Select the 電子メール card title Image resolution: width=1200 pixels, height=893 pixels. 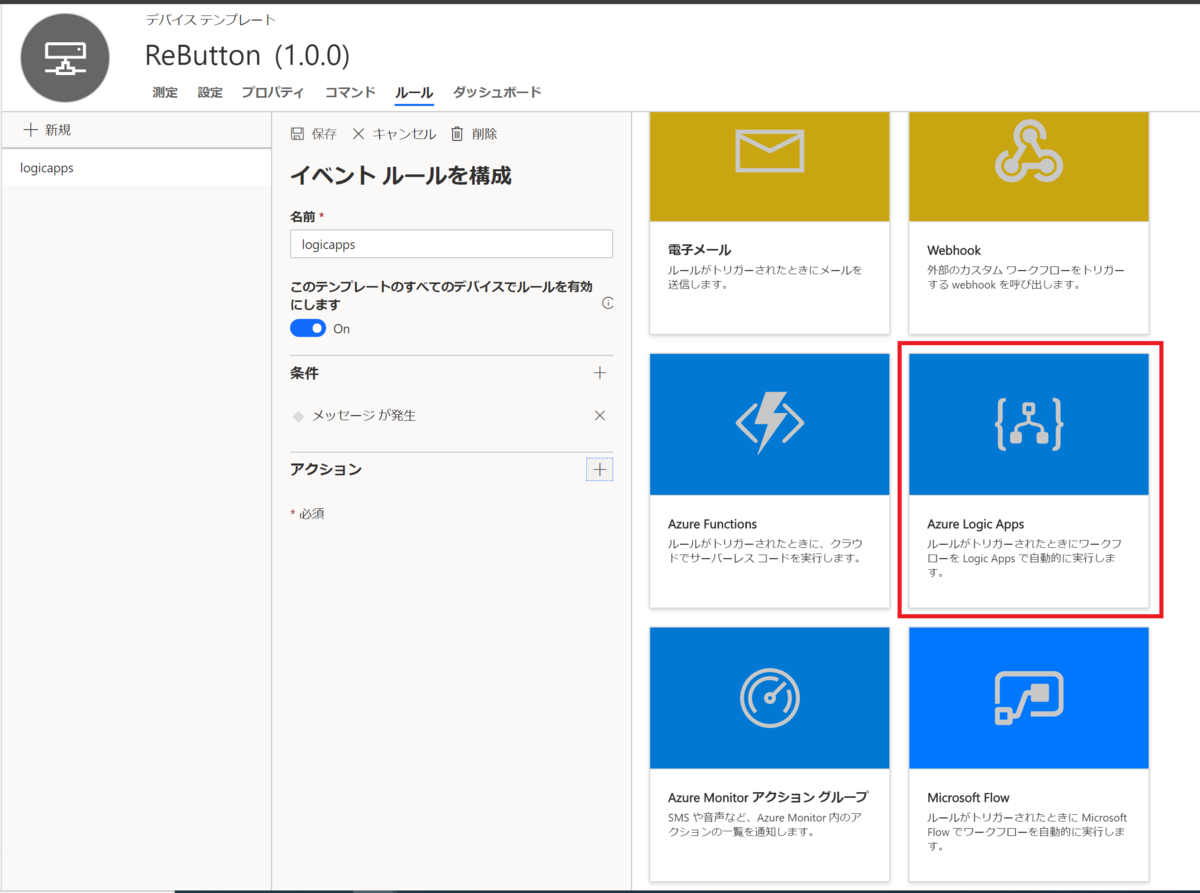click(x=699, y=250)
